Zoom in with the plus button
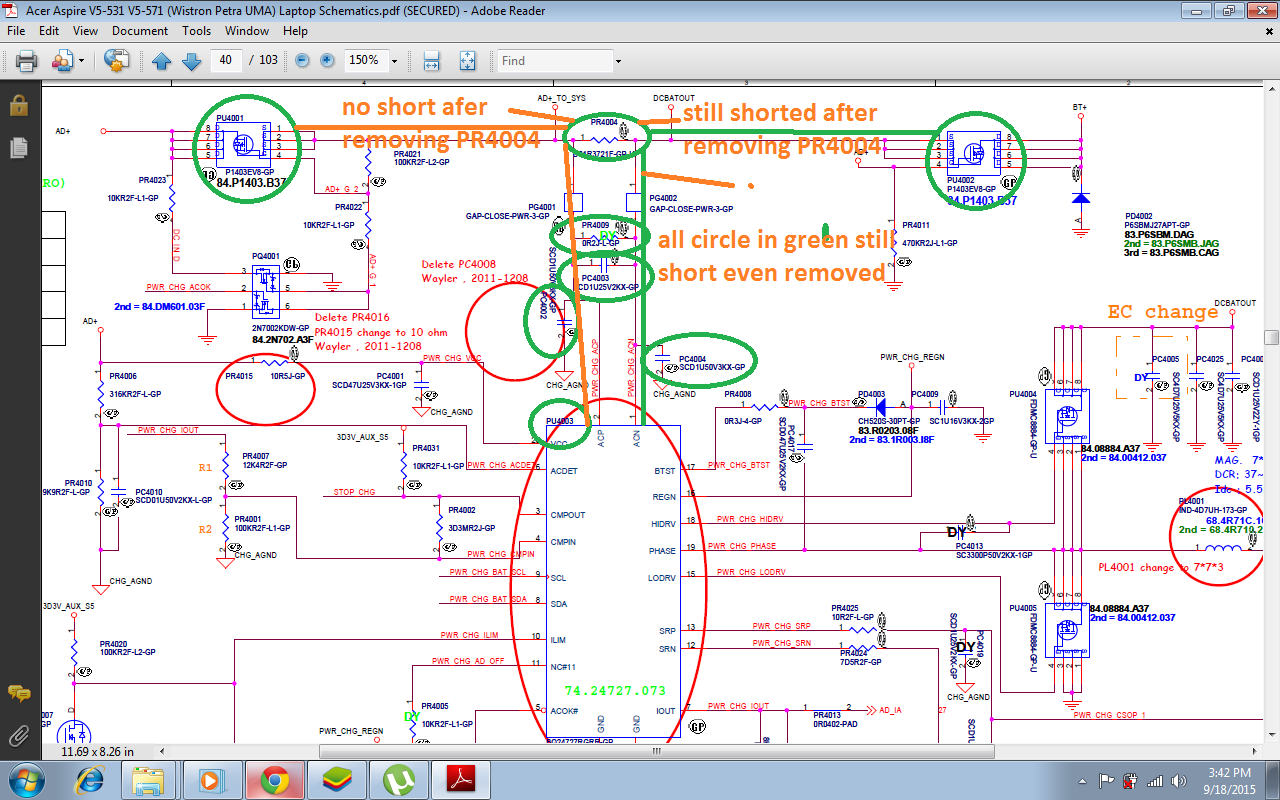The image size is (1280, 800). [327, 61]
